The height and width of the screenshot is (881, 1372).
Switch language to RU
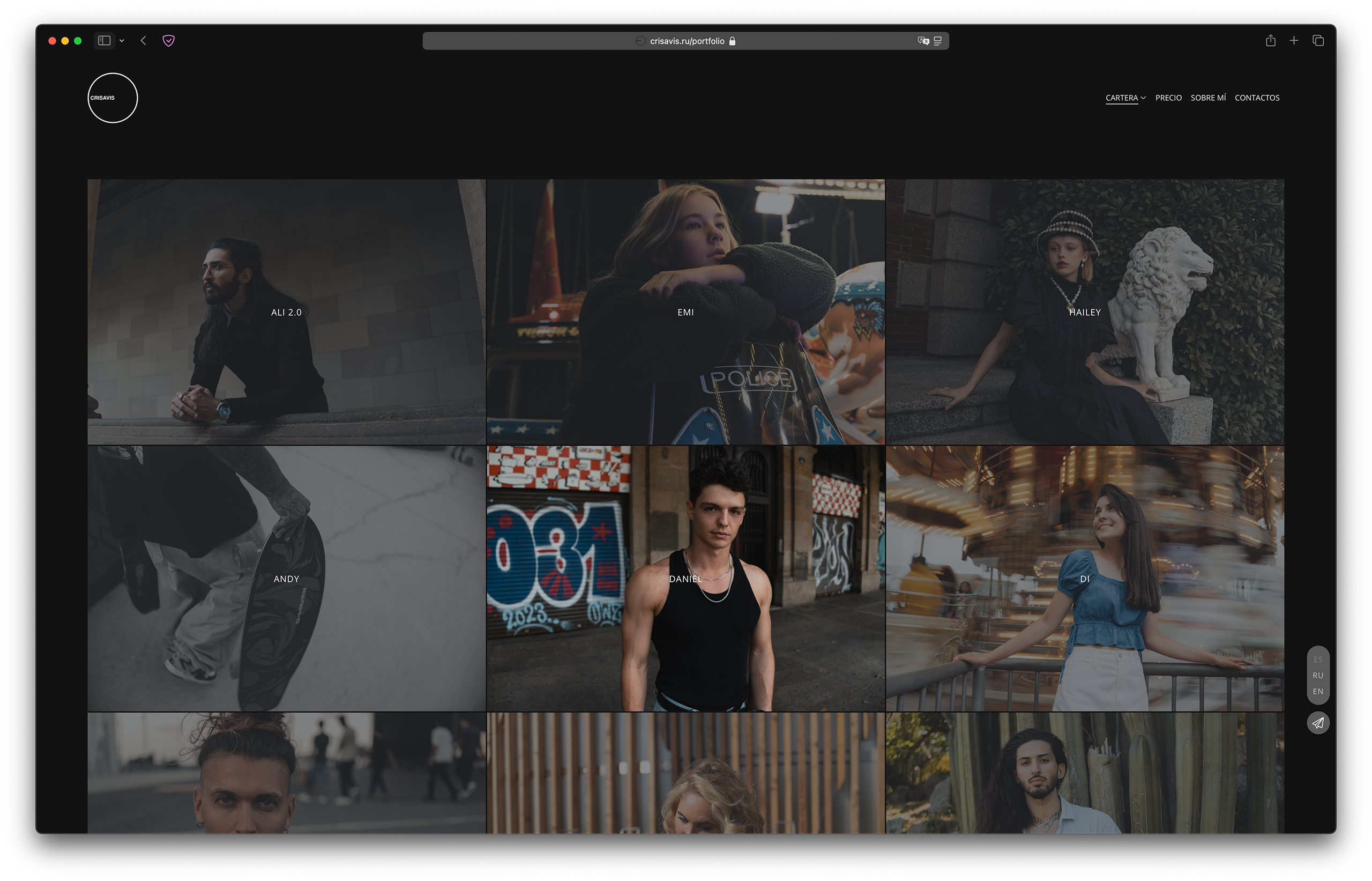click(1318, 676)
